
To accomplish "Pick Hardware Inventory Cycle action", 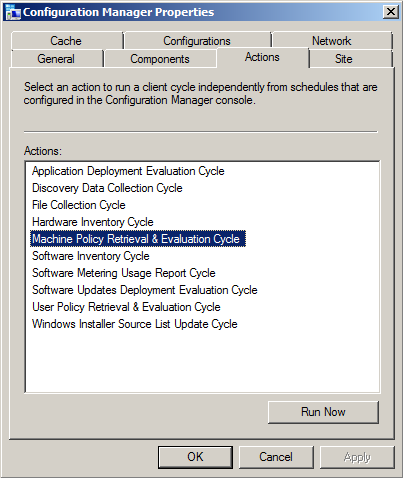I will pyautogui.click(x=93, y=222).
